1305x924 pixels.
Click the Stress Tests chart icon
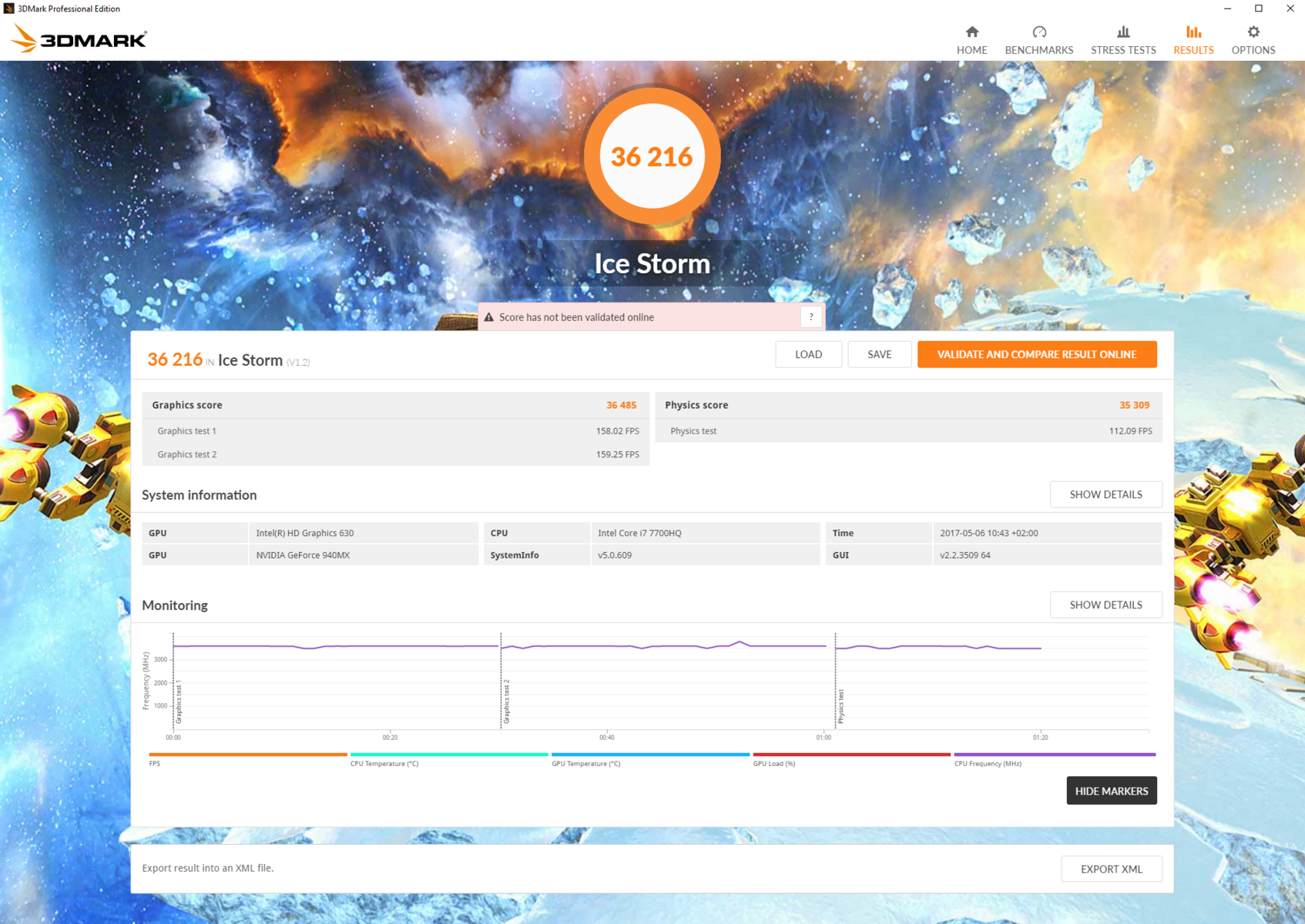pyautogui.click(x=1123, y=32)
